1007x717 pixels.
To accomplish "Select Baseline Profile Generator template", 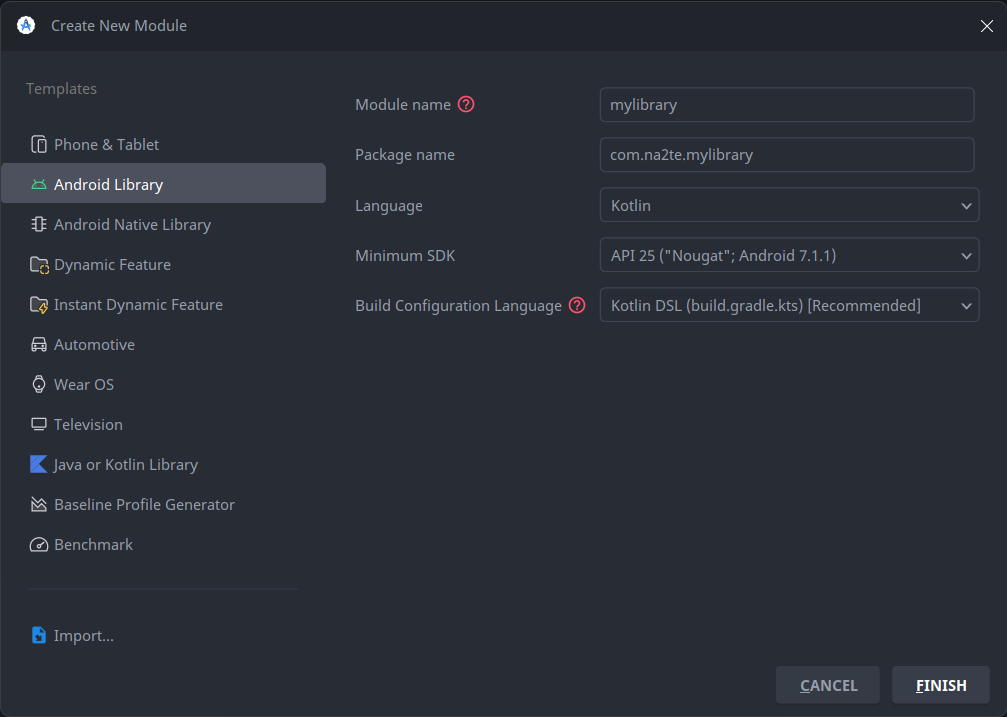I will pos(144,505).
